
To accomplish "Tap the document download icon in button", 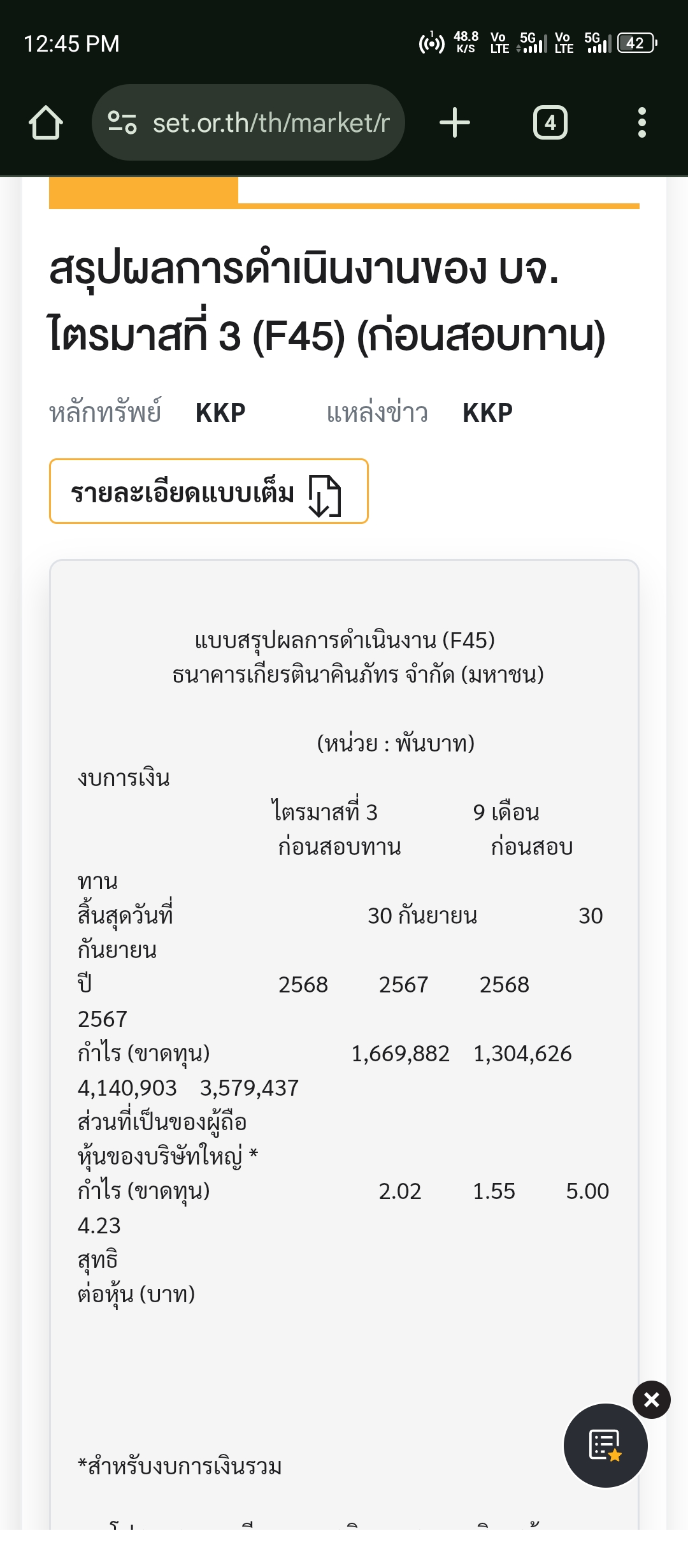I will tap(325, 495).
